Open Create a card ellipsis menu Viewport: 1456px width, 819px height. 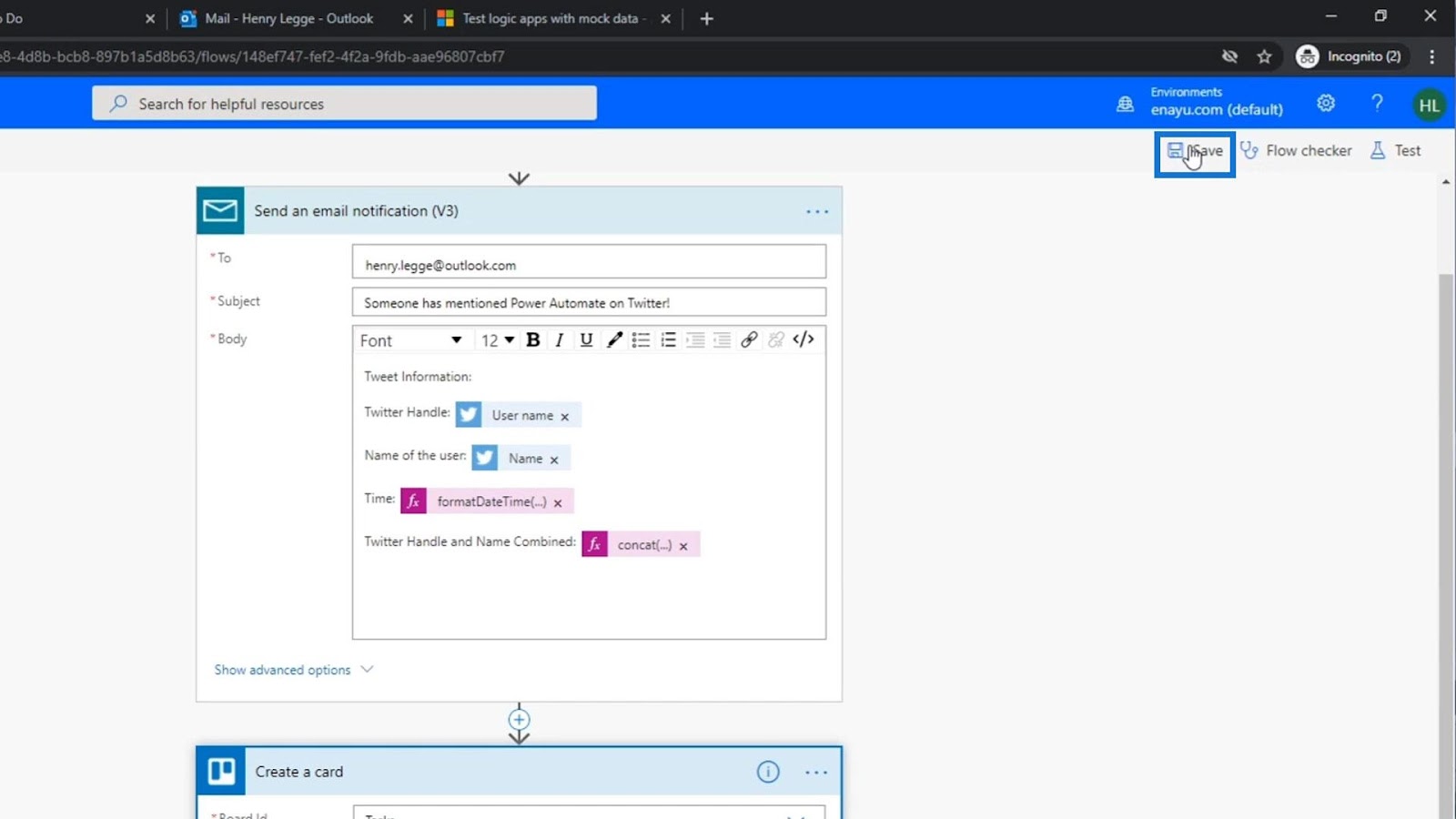point(816,773)
